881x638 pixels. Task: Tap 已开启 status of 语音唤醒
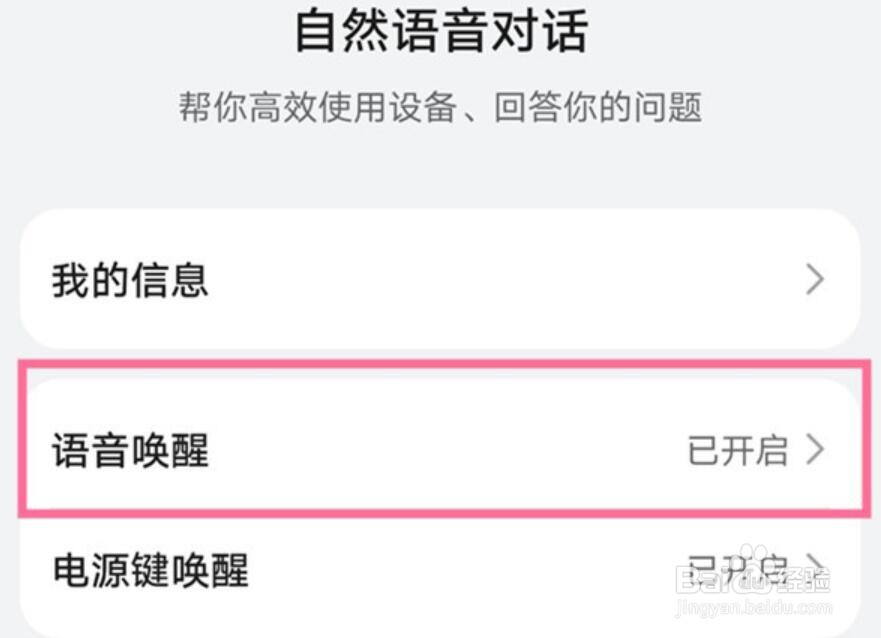tap(738, 450)
